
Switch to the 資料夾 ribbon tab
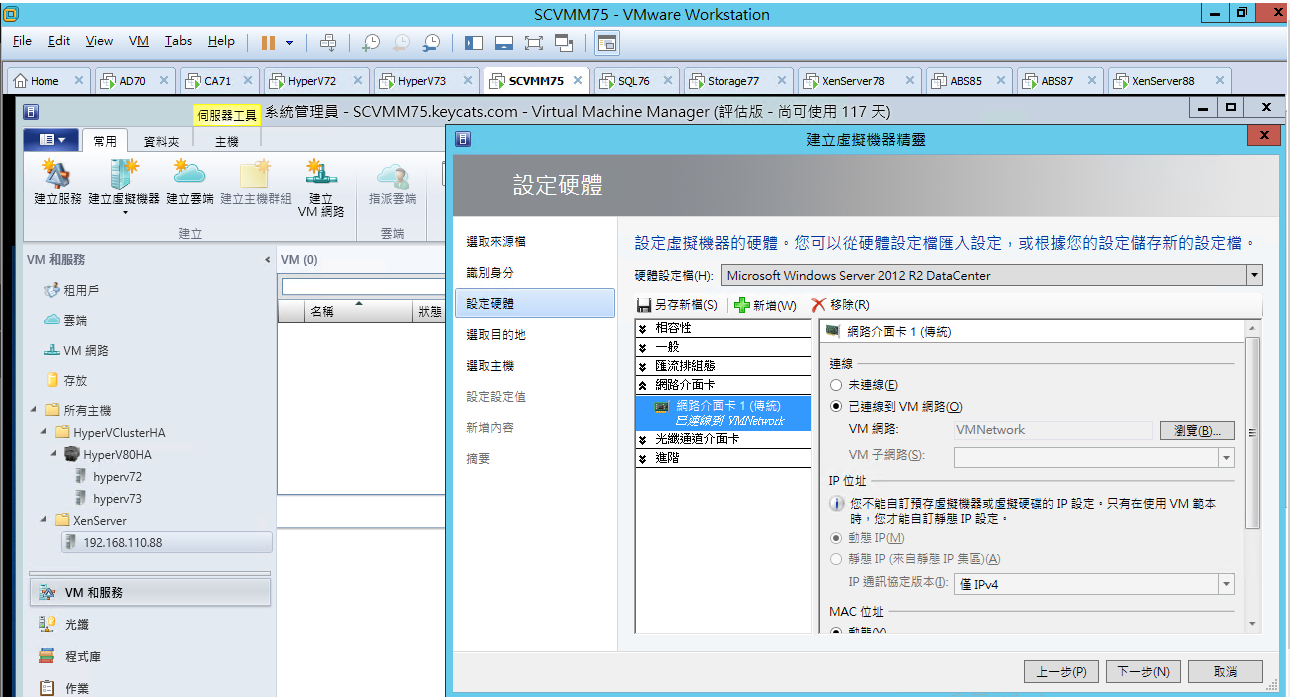(162, 142)
